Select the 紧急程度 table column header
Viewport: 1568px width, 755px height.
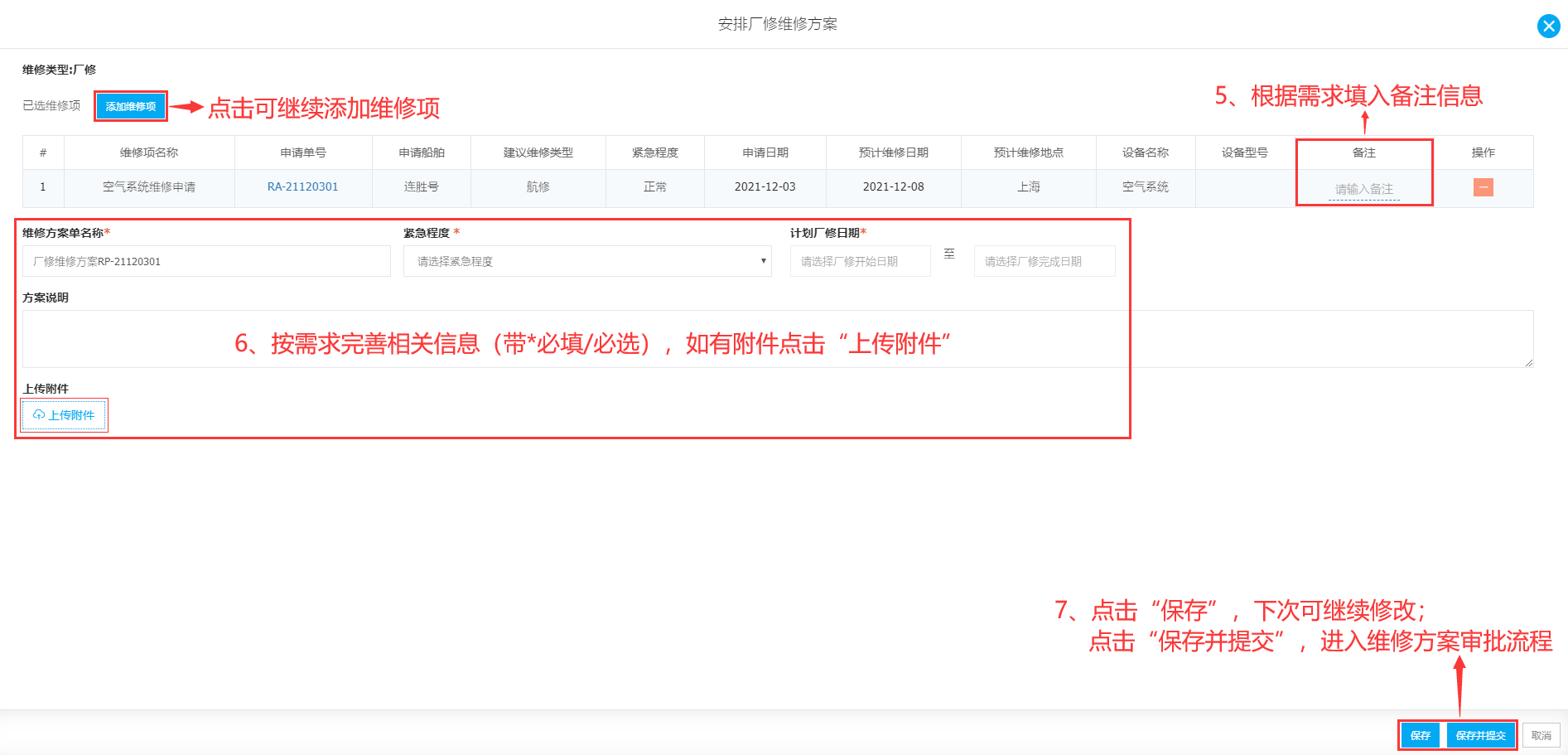pyautogui.click(x=655, y=152)
